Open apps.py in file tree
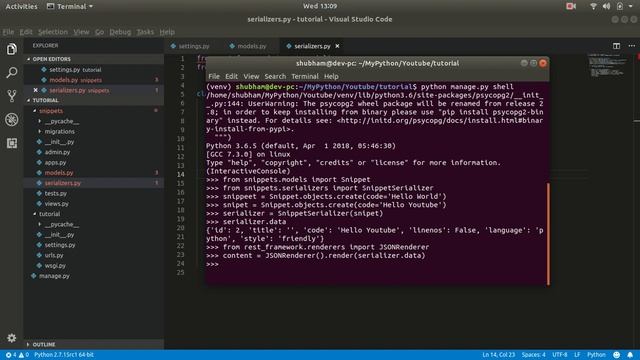The width and height of the screenshot is (640, 360). [x=55, y=162]
